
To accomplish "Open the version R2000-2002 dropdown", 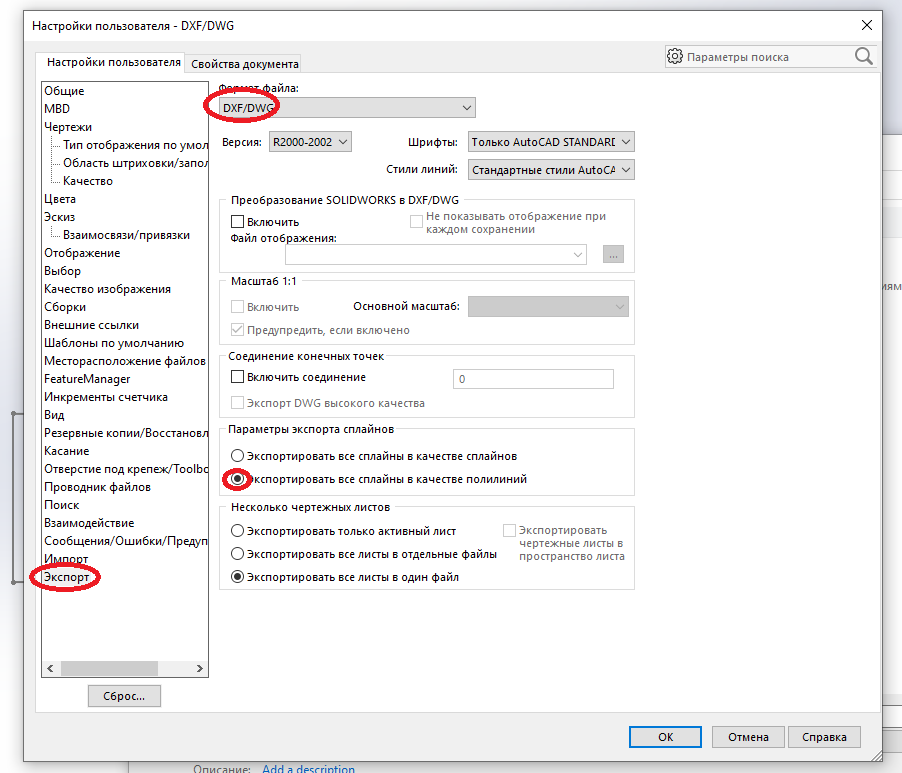I will pos(310,142).
